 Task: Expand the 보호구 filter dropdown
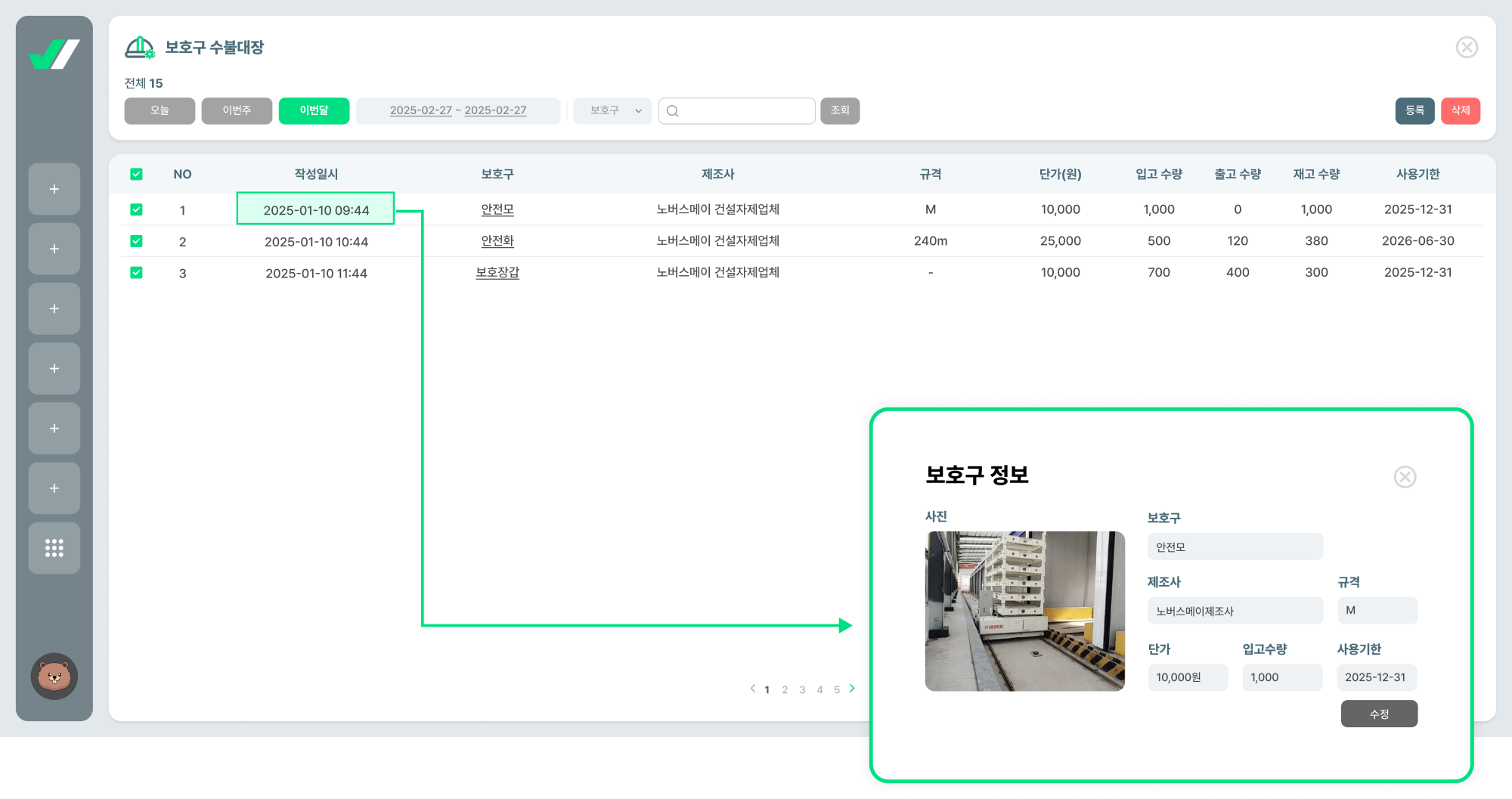612,110
